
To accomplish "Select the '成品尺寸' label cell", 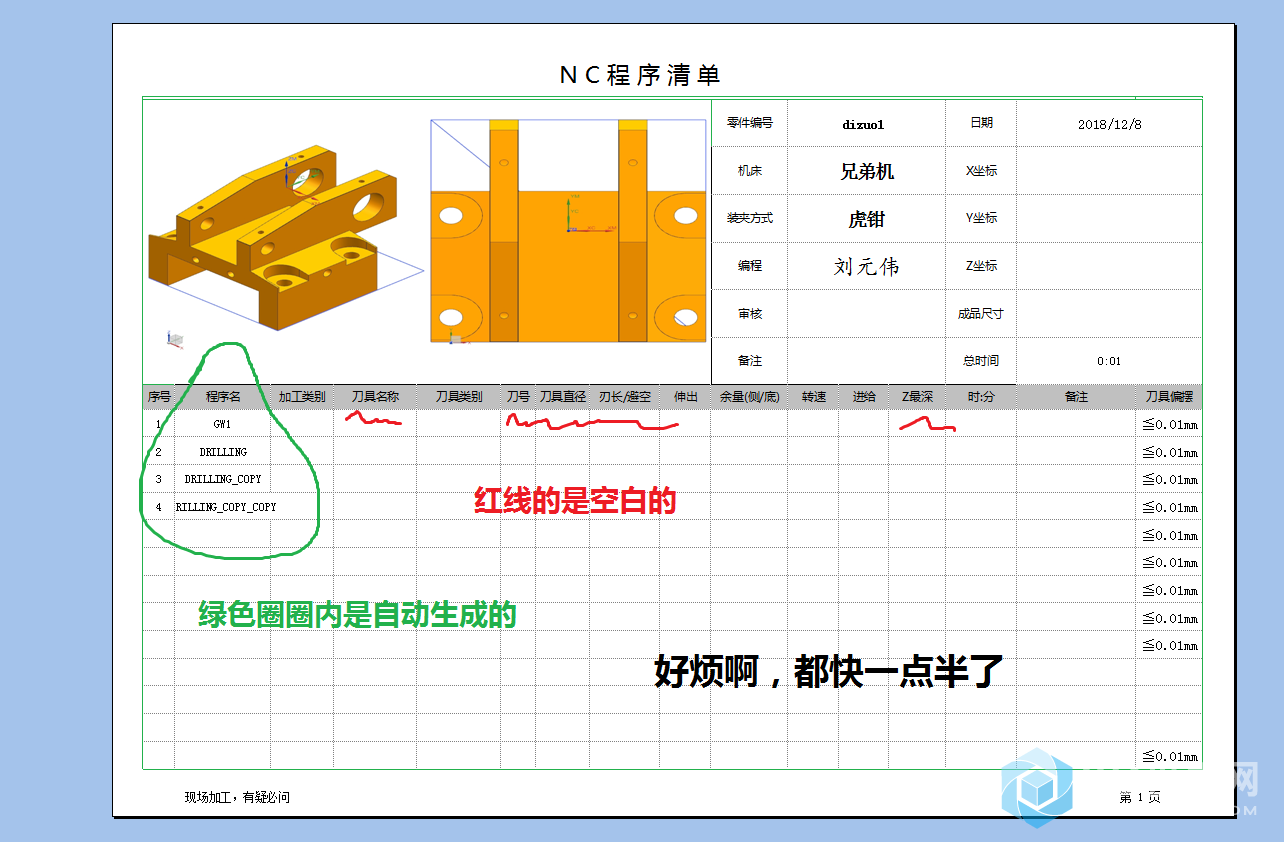I will 981,314.
